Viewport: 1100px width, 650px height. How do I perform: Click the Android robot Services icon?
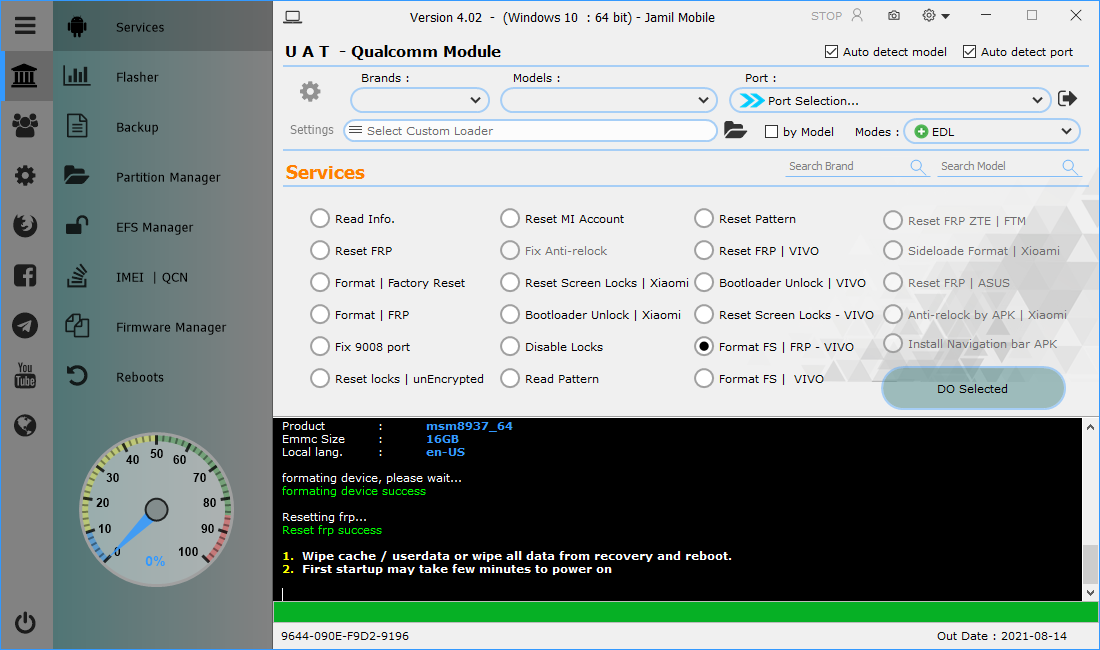click(x=77, y=27)
